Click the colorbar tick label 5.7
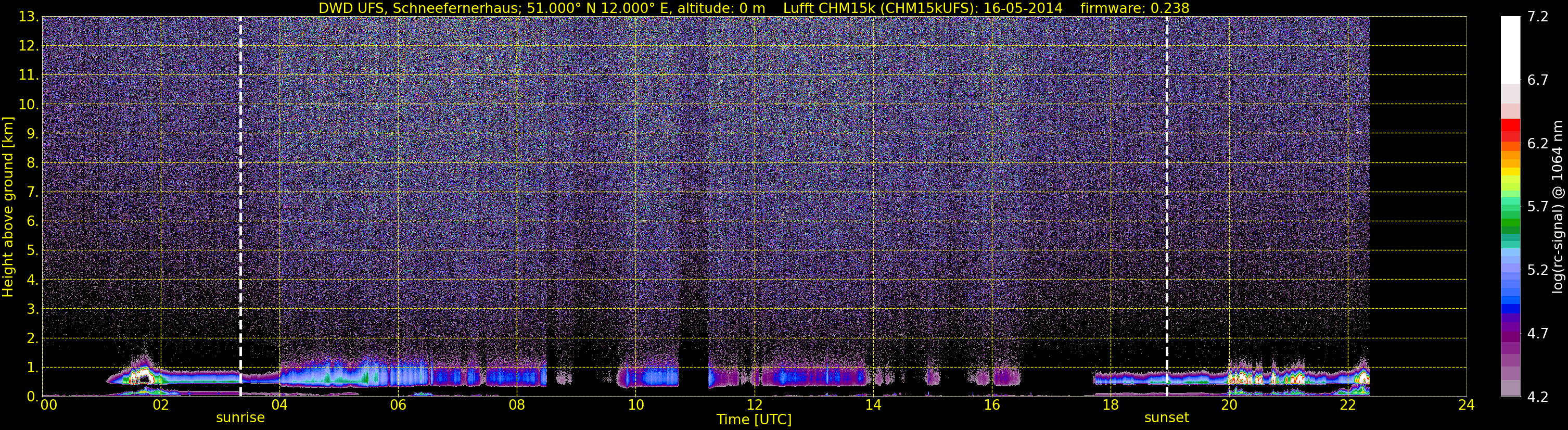 click(x=1538, y=207)
